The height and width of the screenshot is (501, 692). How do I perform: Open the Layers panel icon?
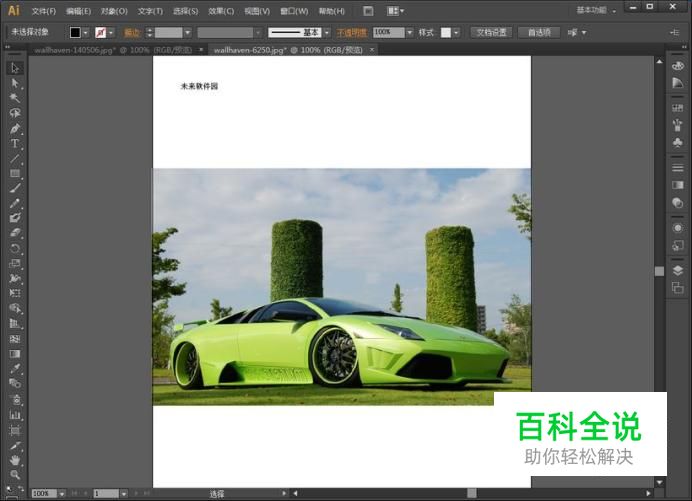[x=678, y=272]
